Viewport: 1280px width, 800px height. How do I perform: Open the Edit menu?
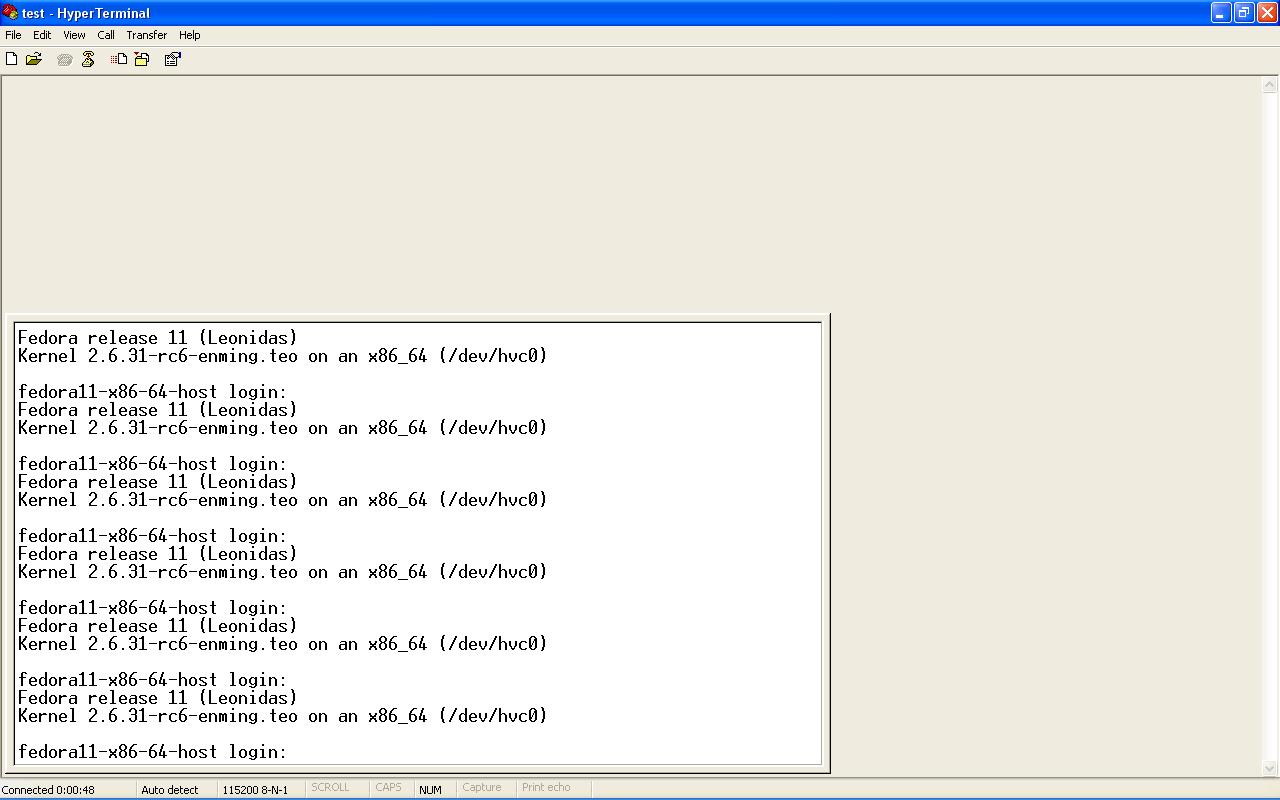click(x=42, y=35)
